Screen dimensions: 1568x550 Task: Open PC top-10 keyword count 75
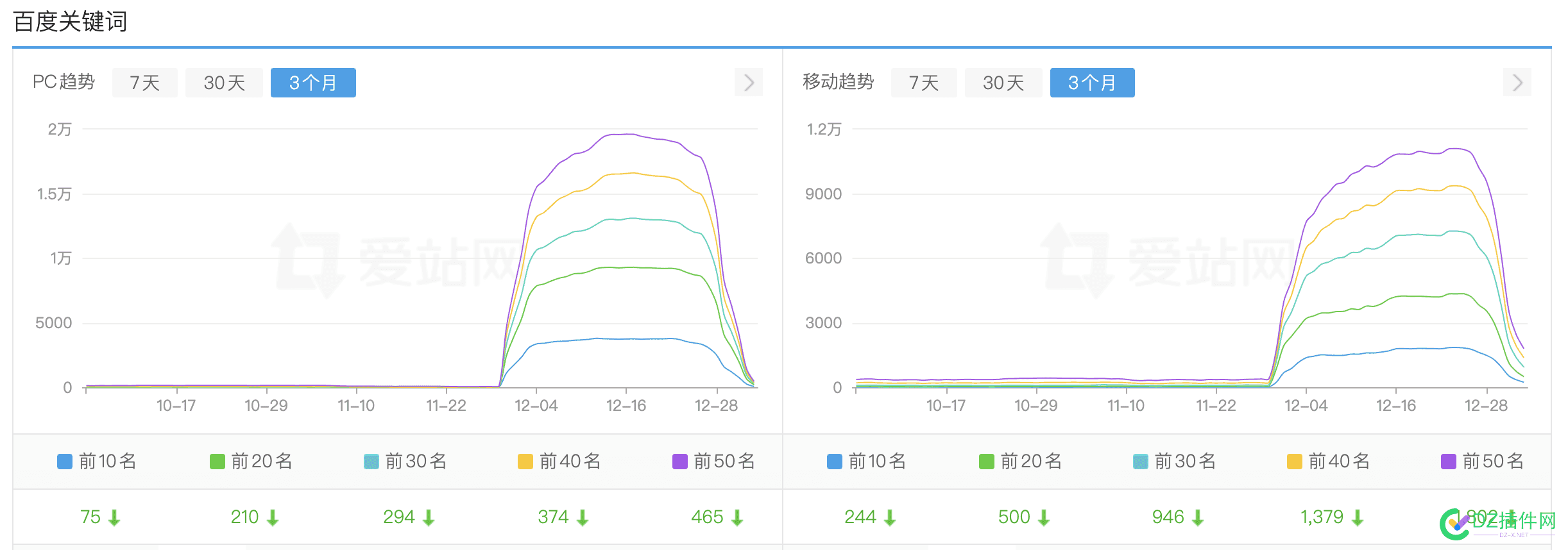90,517
